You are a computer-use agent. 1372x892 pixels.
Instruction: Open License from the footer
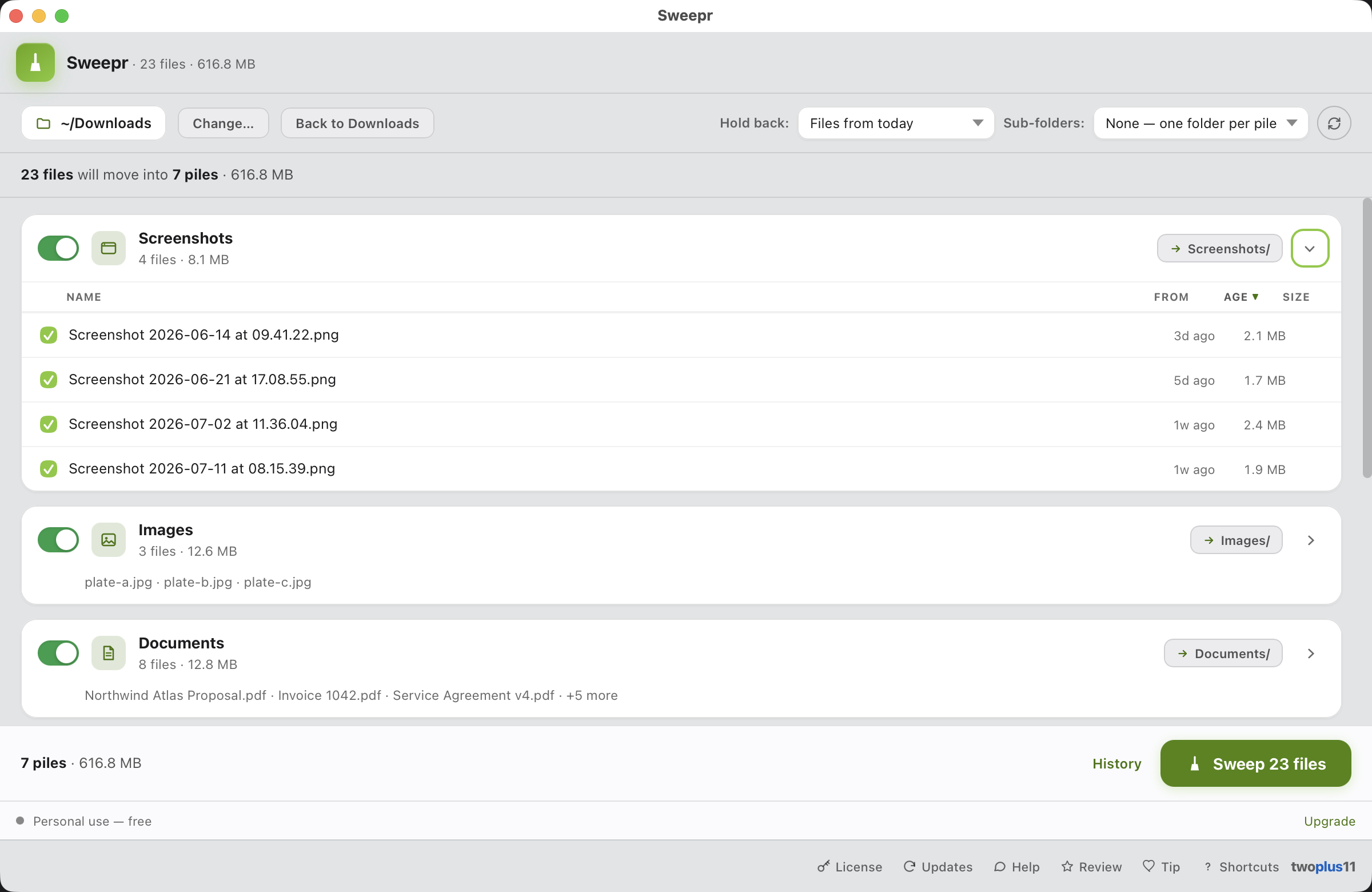pyautogui.click(x=849, y=866)
